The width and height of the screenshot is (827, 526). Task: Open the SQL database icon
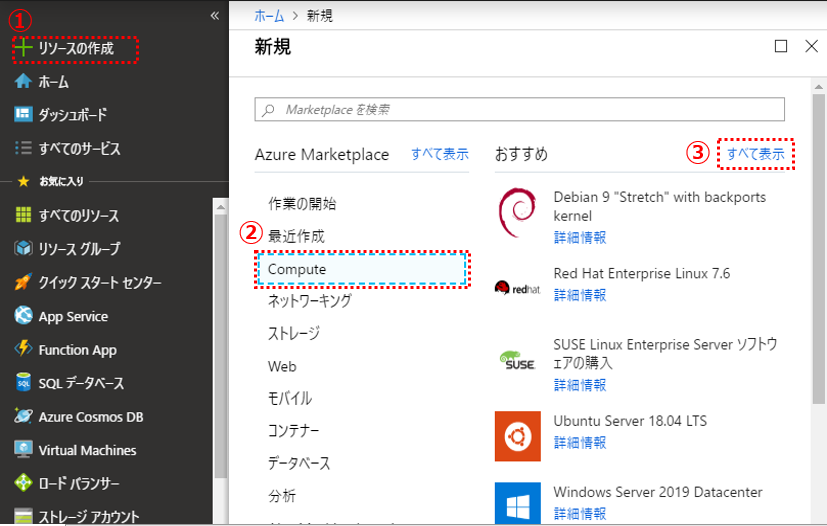[23, 382]
